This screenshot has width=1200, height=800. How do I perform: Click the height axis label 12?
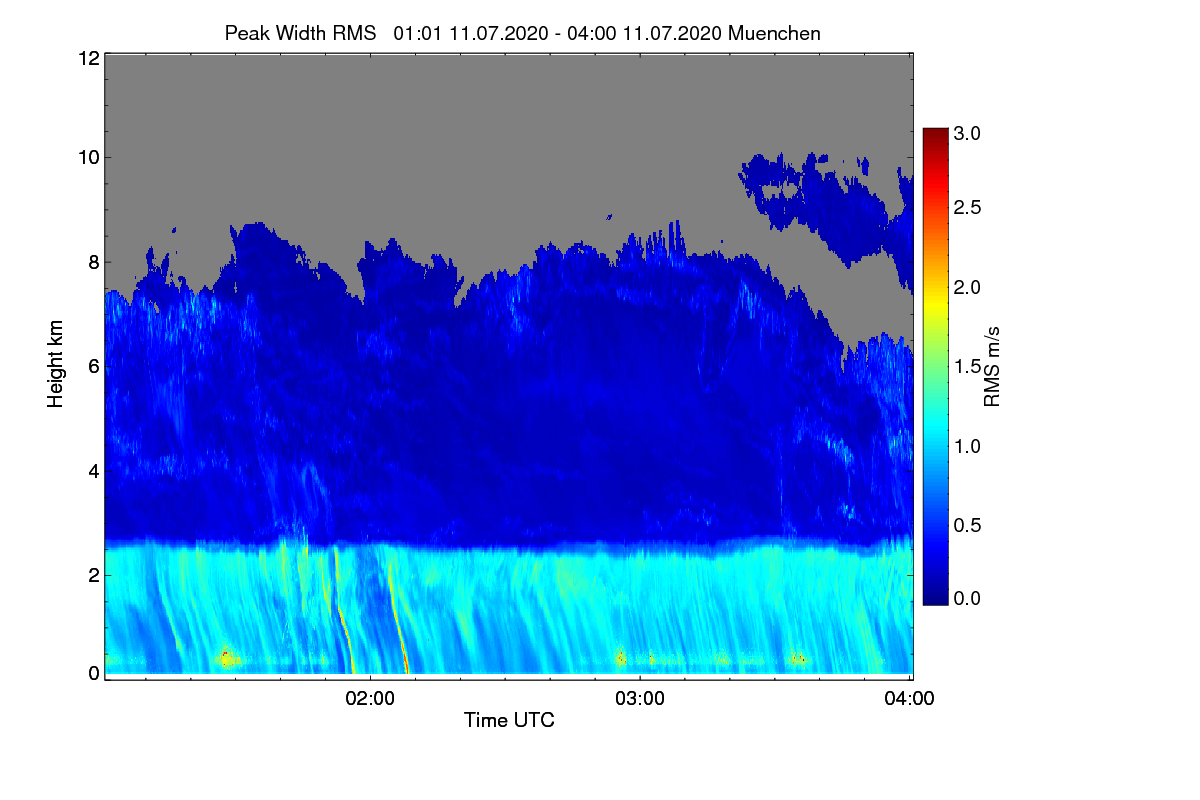pyautogui.click(x=87, y=58)
